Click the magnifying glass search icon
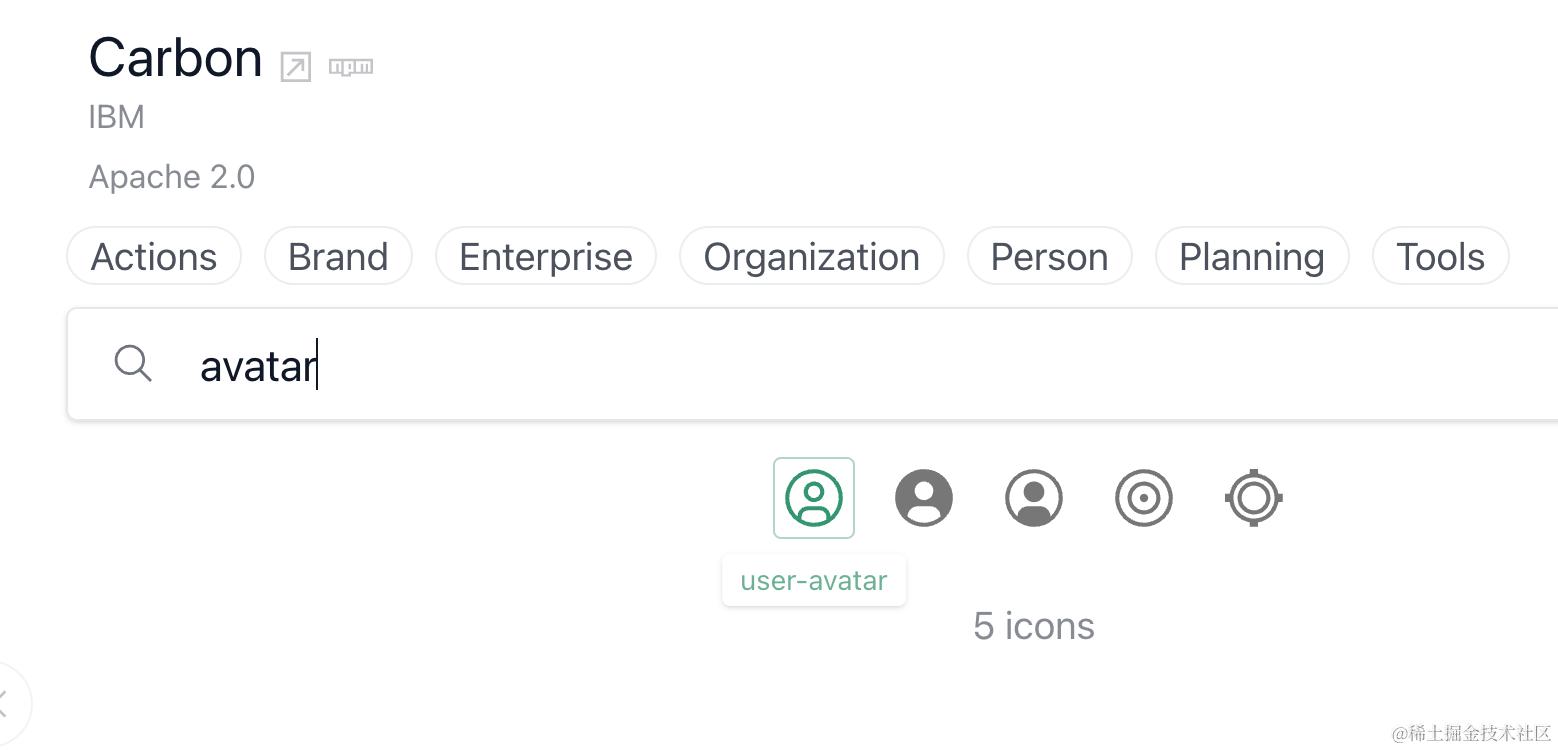This screenshot has height=750, width=1558. tap(133, 363)
